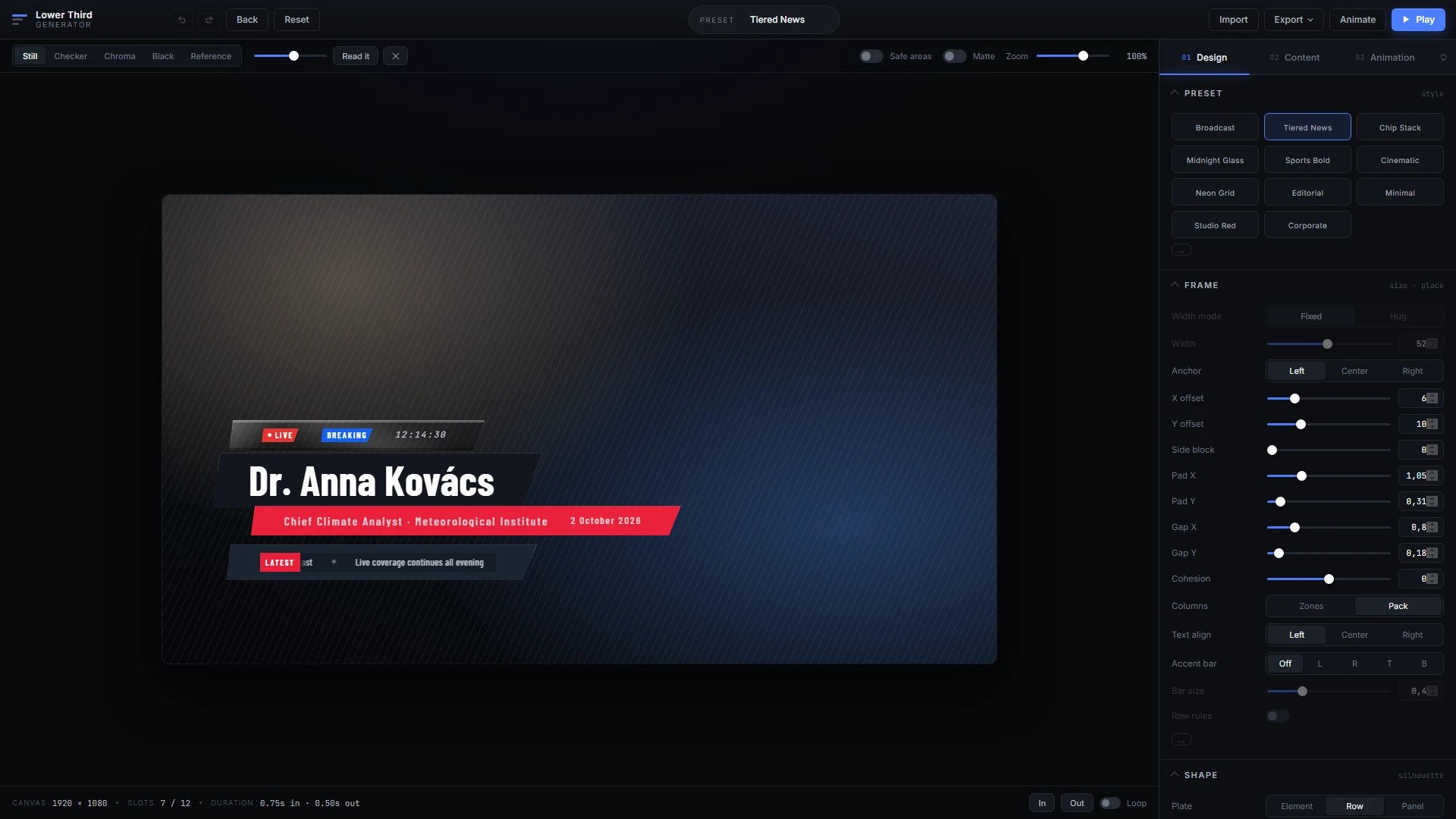Image resolution: width=1456 pixels, height=819 pixels.
Task: Click the Play button triangle icon
Action: click(1406, 20)
